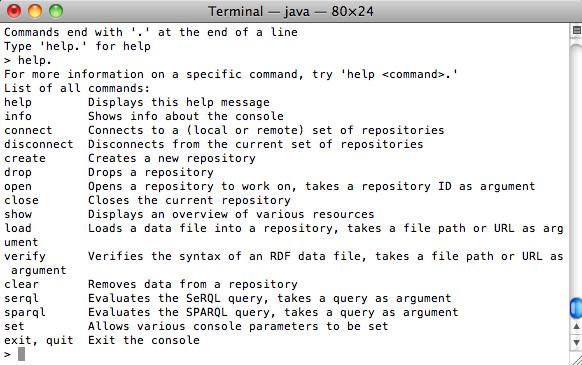Viewport: 582px width, 365px height.
Task: Click the scrollbar up arrow
Action: [x=576, y=326]
